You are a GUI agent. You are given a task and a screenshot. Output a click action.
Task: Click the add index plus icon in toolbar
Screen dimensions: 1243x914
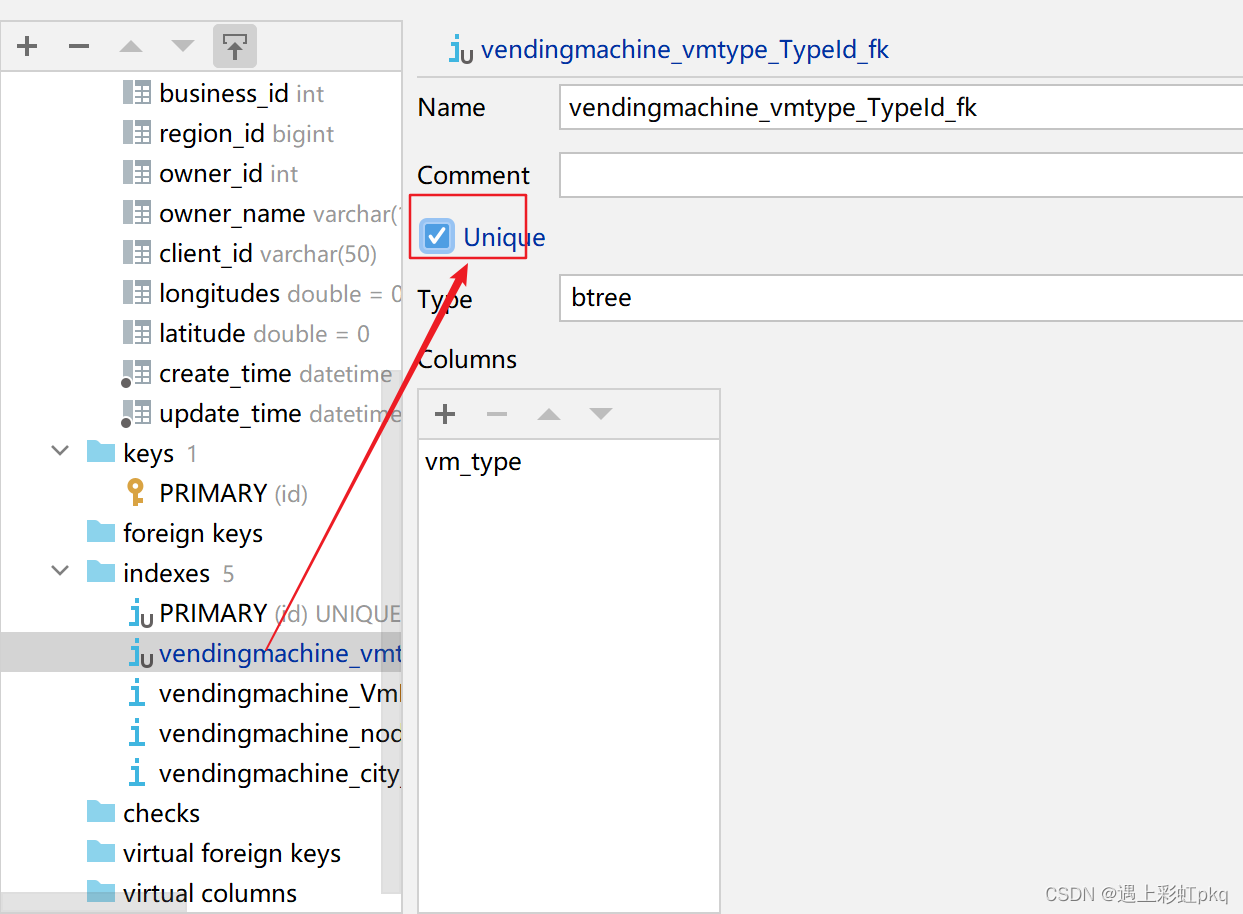(27, 45)
